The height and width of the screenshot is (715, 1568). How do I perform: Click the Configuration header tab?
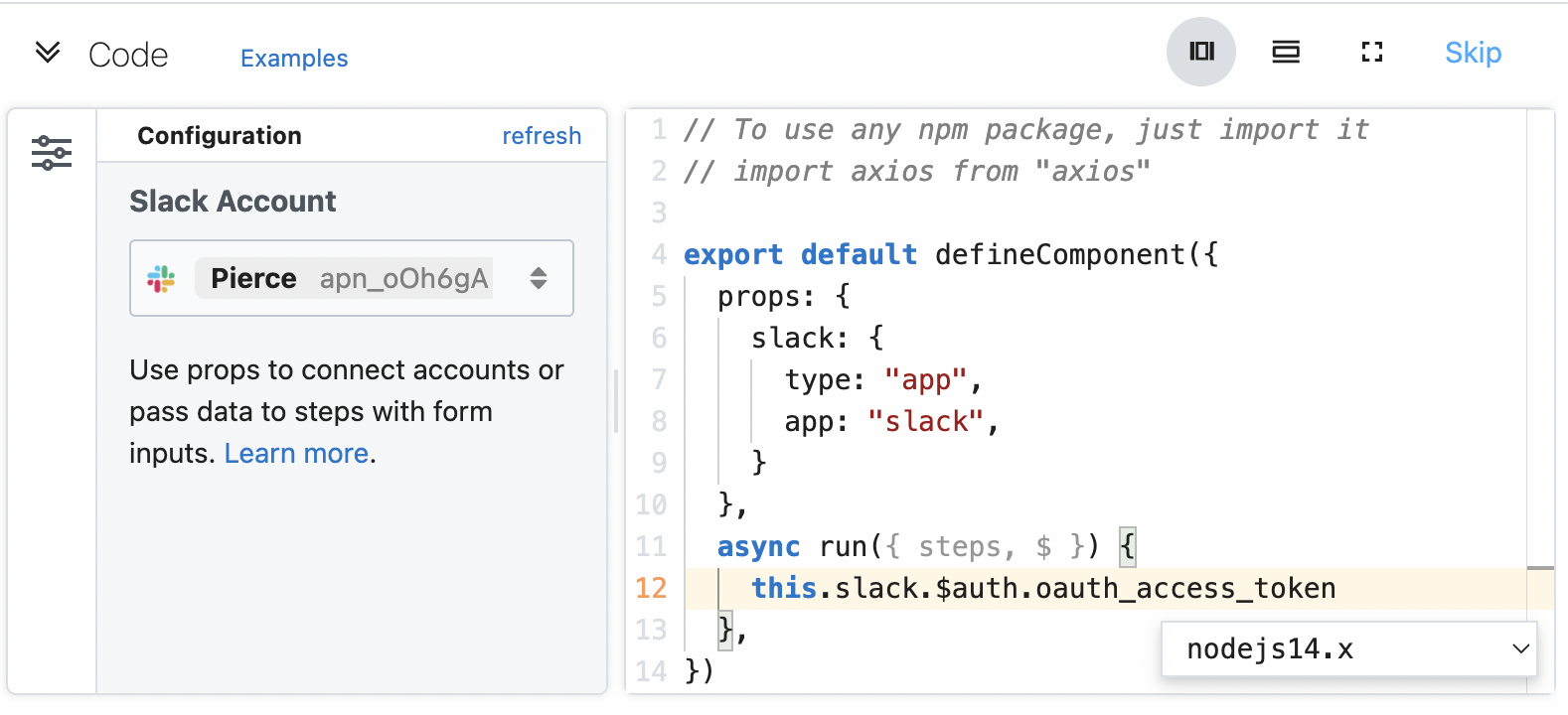(x=220, y=136)
